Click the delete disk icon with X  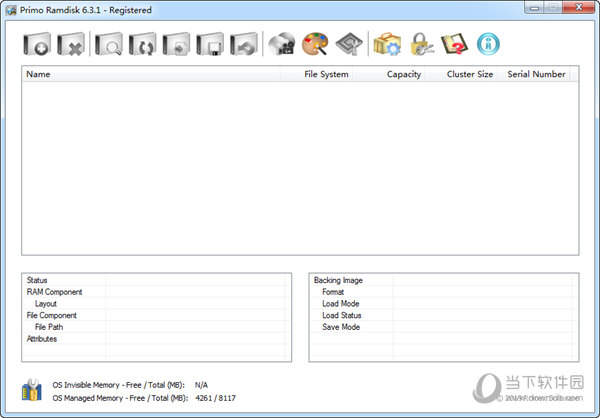[71, 44]
